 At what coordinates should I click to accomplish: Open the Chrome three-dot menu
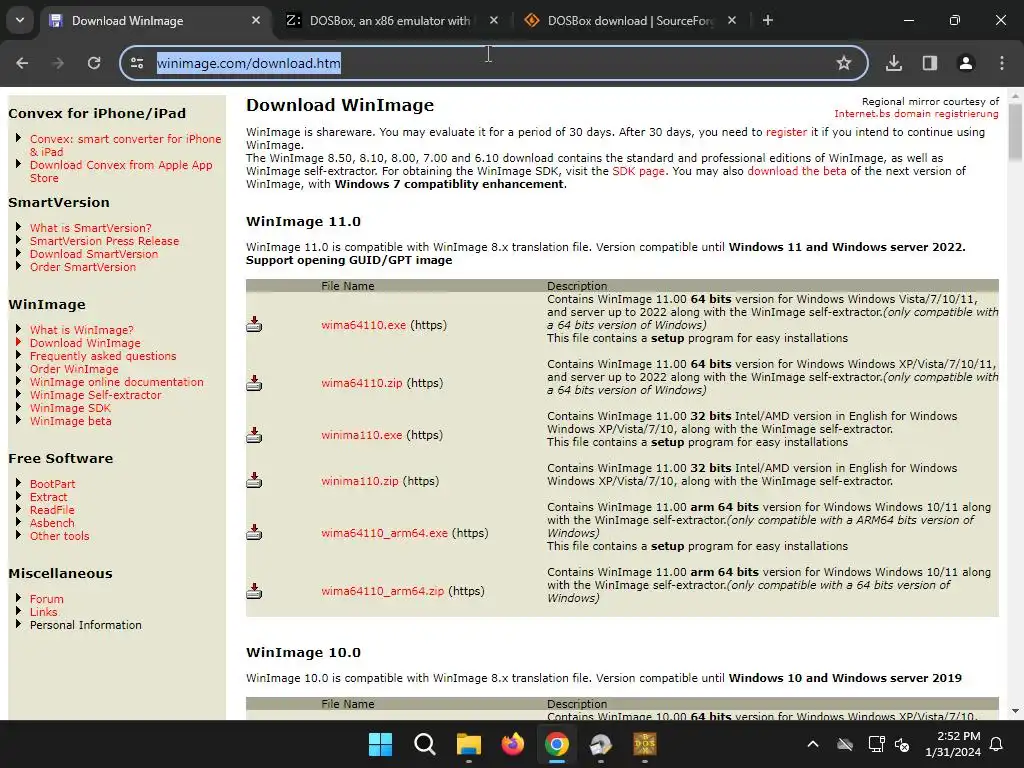click(1001, 63)
